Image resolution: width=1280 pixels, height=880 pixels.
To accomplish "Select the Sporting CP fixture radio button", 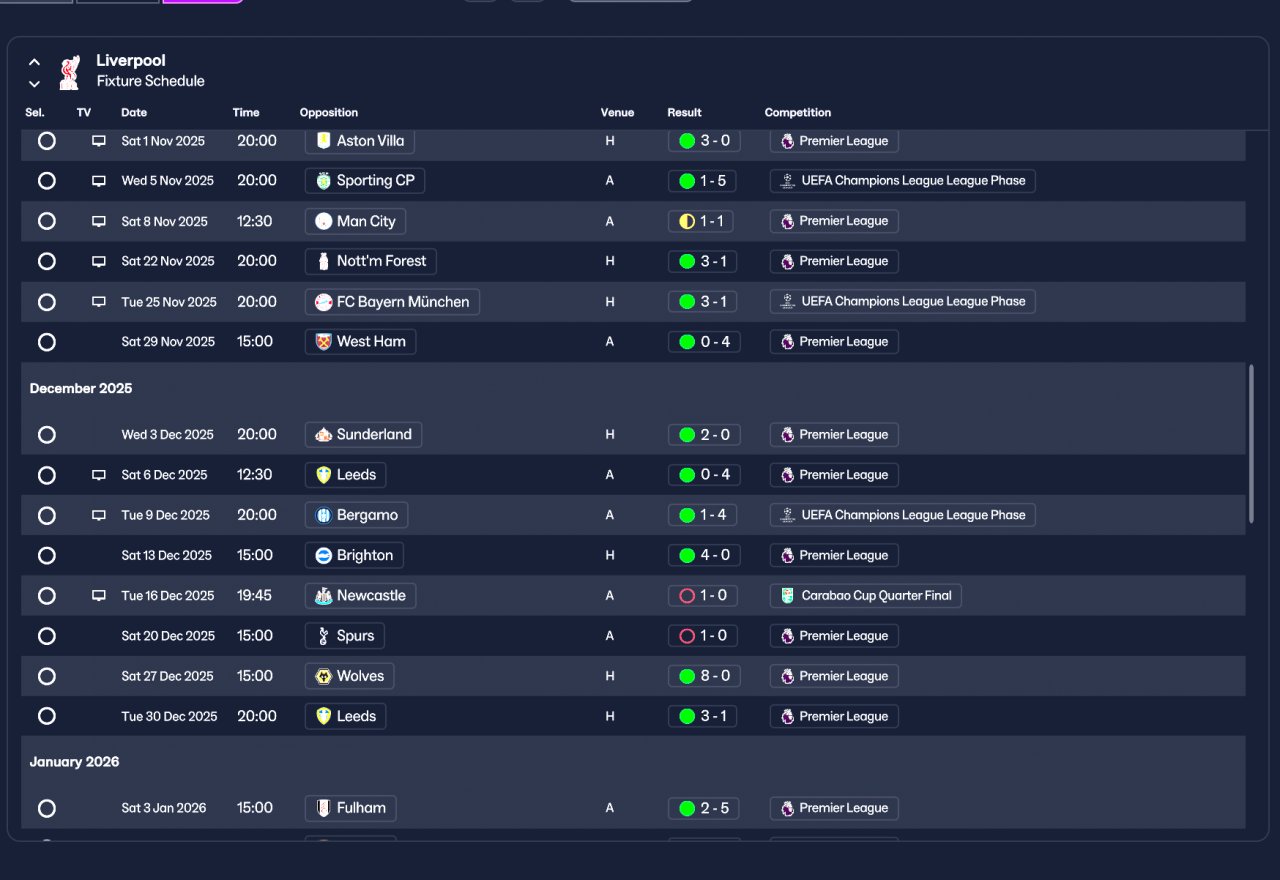I will (x=47, y=181).
